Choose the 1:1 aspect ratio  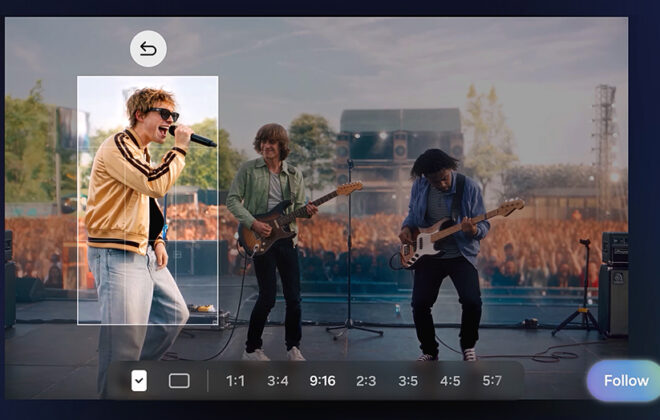tap(235, 381)
